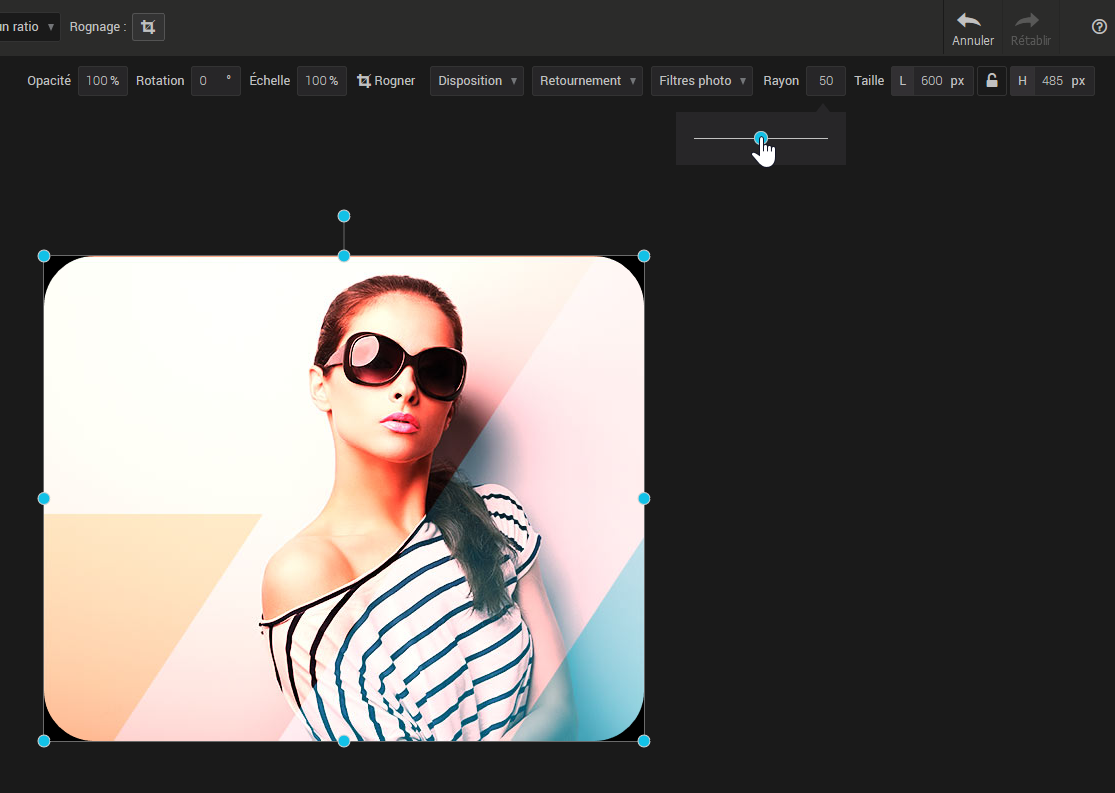Click the rotation handle above the image
Image resolution: width=1115 pixels, height=793 pixels.
pyautogui.click(x=344, y=216)
